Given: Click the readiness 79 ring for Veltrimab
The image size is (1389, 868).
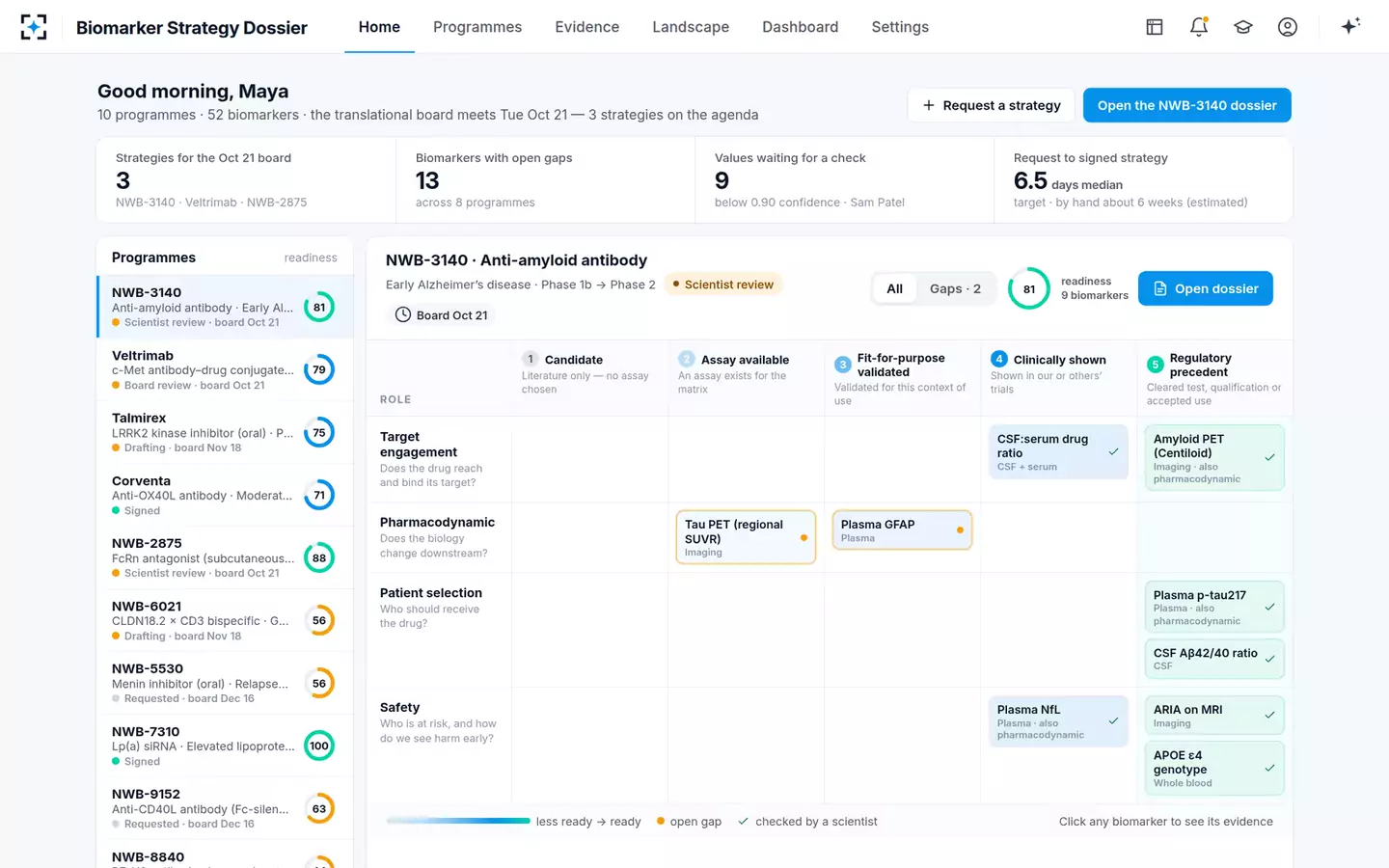Looking at the screenshot, I should pyautogui.click(x=319, y=370).
